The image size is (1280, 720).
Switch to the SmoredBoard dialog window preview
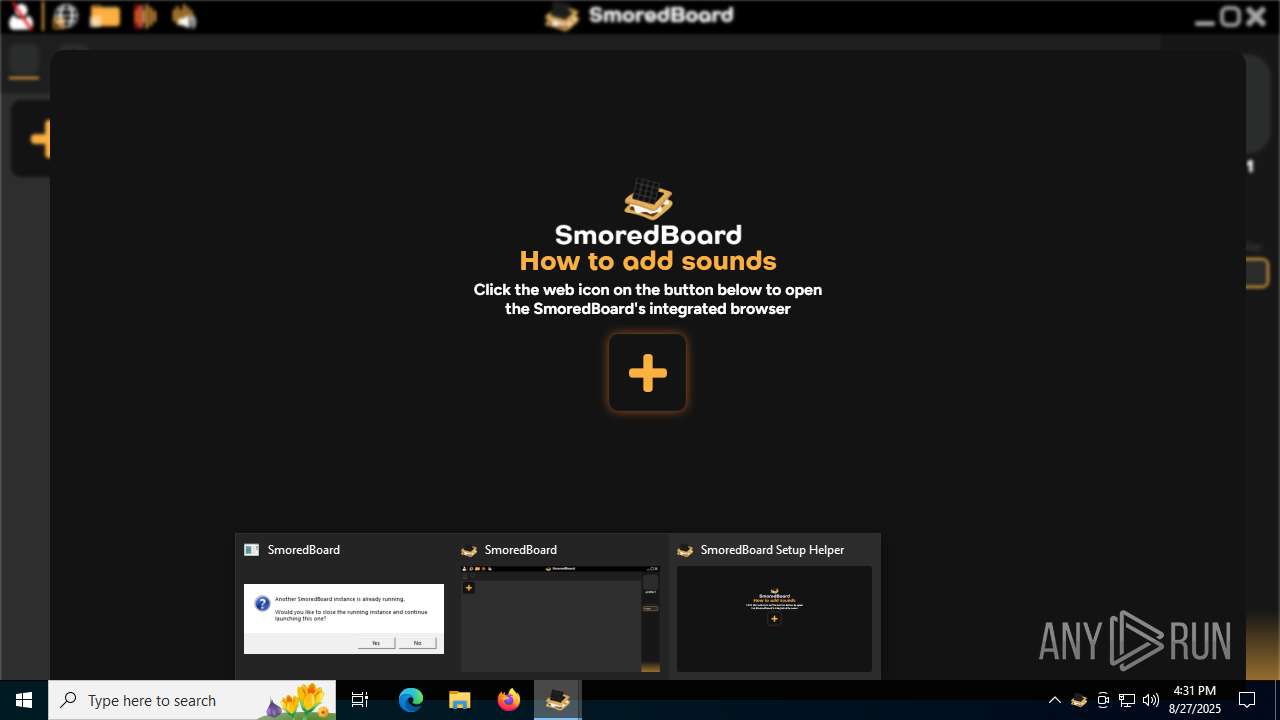[344, 607]
